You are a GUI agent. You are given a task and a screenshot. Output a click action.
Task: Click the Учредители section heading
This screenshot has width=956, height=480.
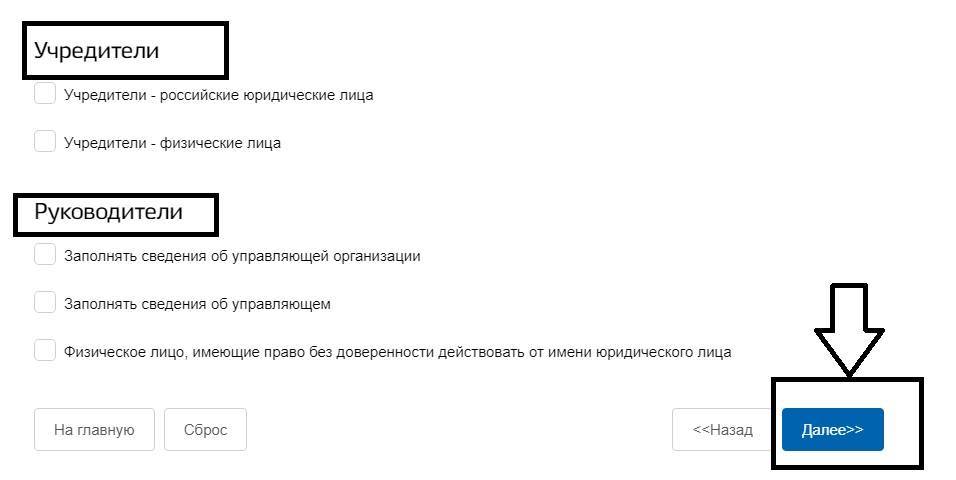point(97,51)
